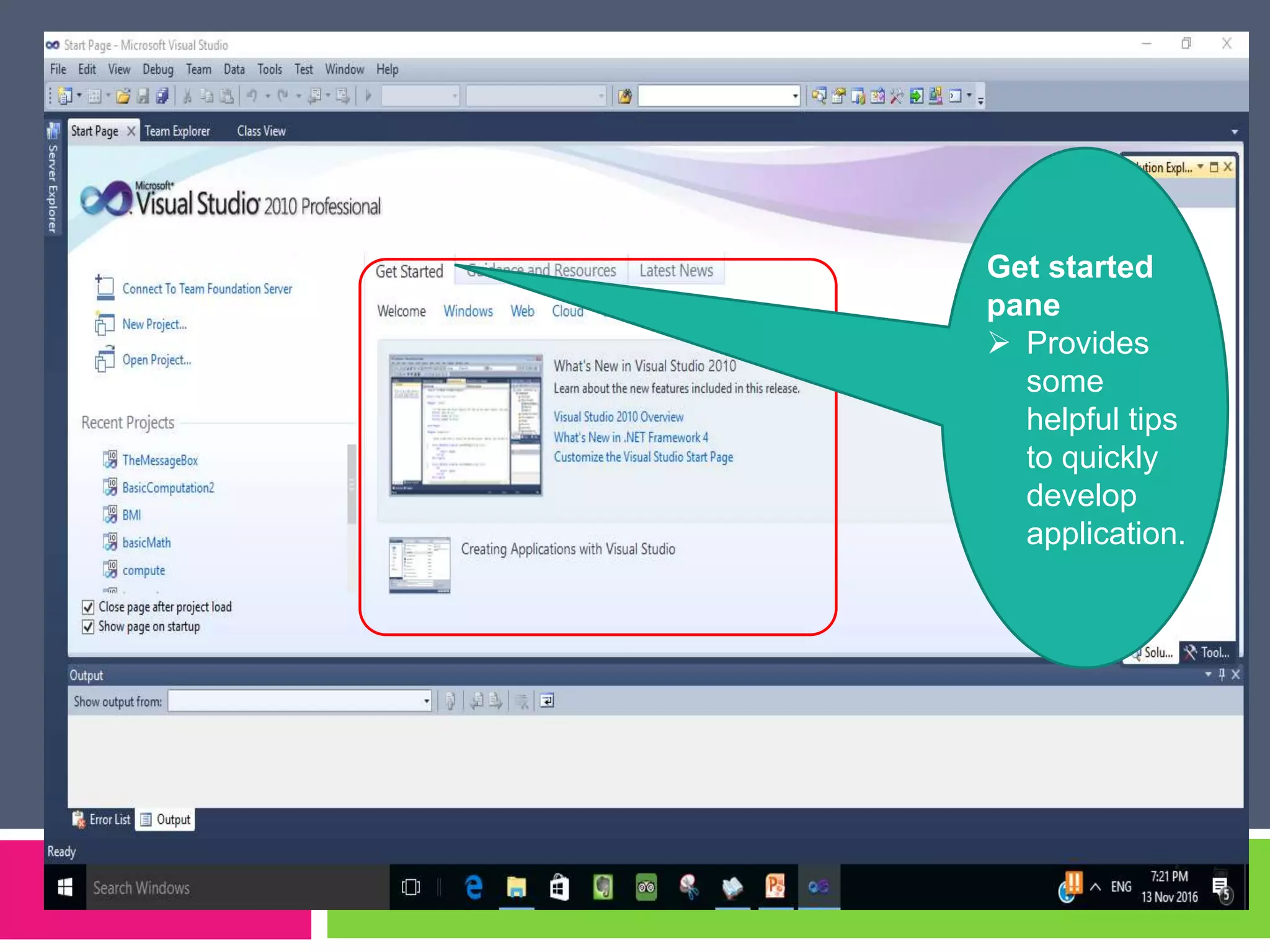Screen dimensions: 1270x952
Task: Select the Web category link
Action: coord(522,311)
